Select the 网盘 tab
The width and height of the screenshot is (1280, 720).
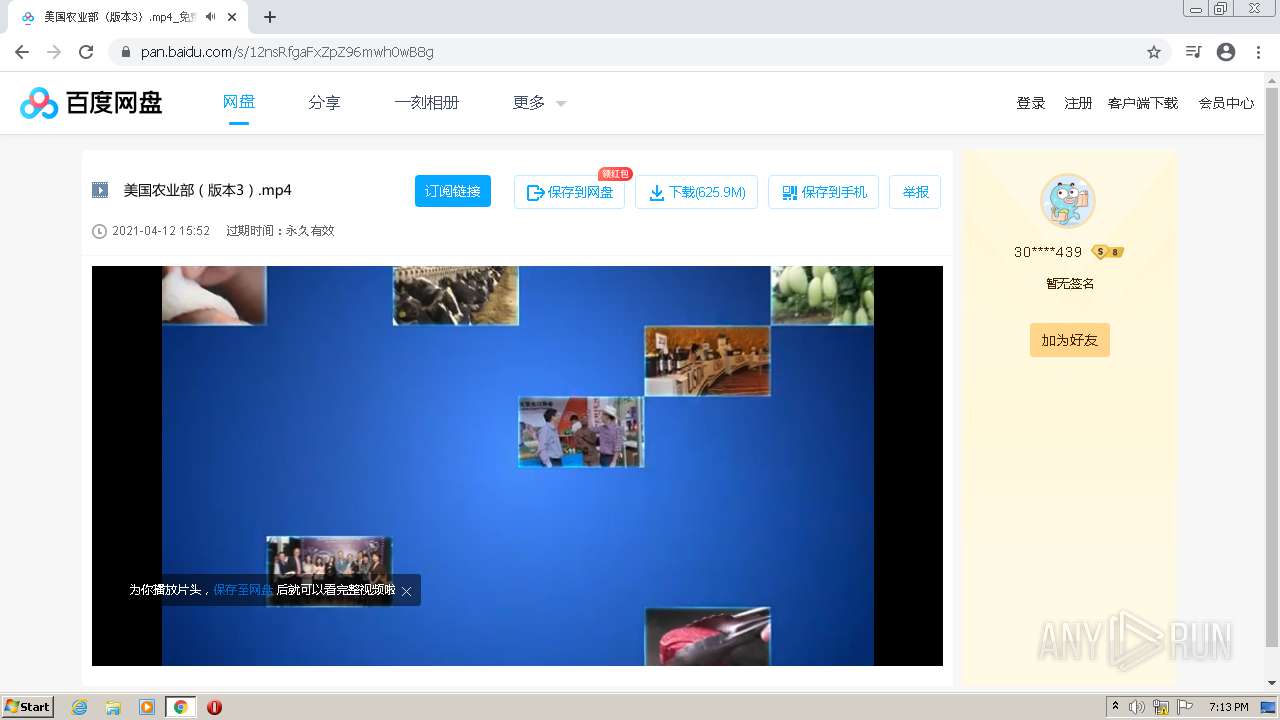239,102
